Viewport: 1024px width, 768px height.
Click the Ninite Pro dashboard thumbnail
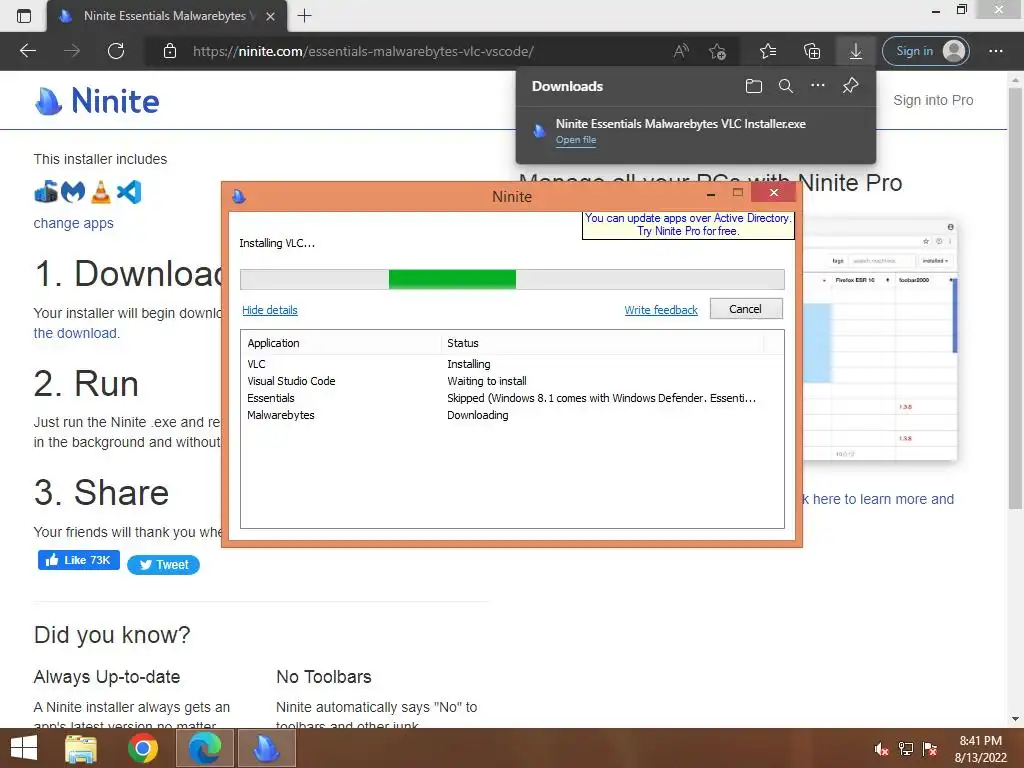tap(879, 341)
